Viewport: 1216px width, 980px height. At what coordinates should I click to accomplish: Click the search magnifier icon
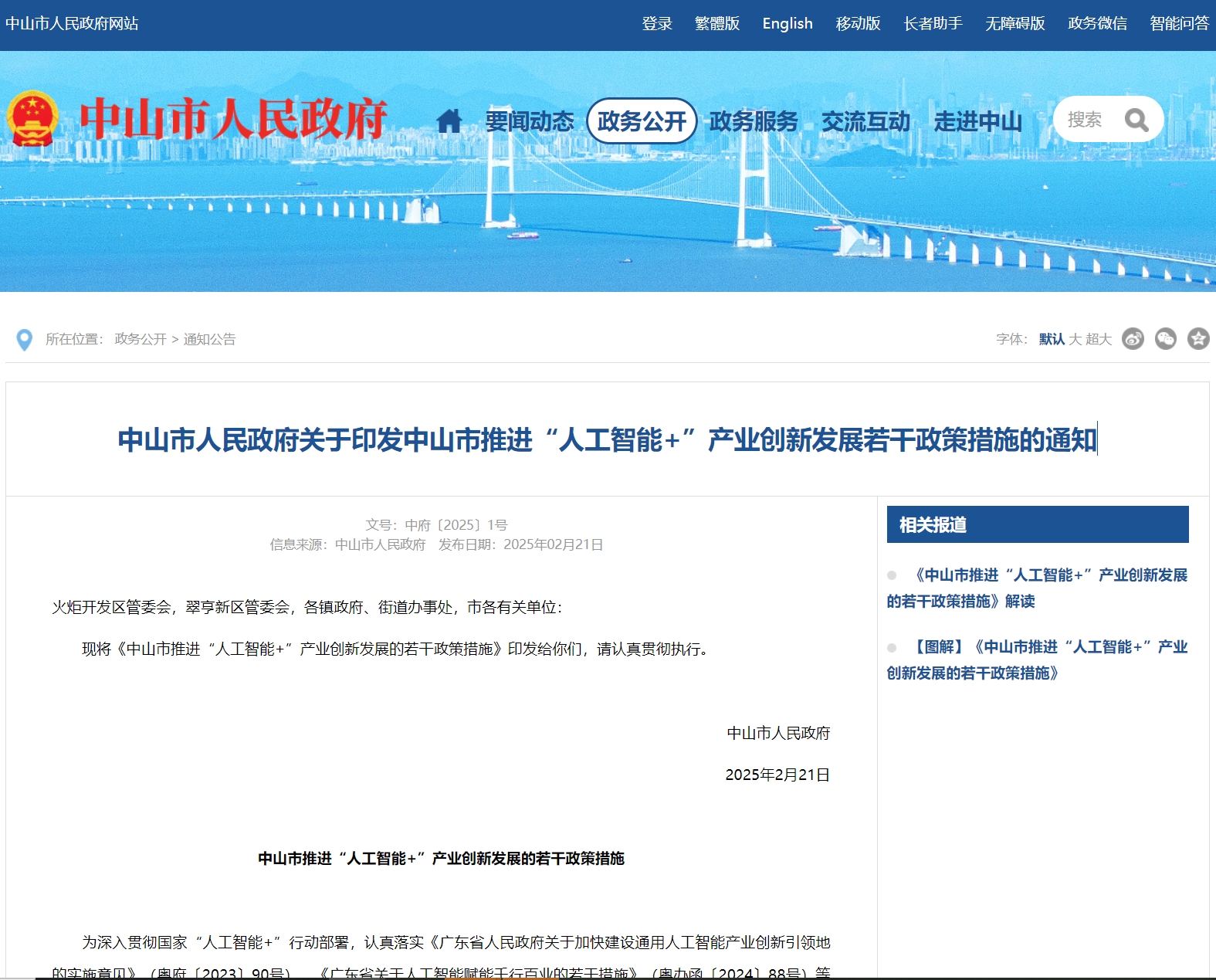pyautogui.click(x=1136, y=120)
